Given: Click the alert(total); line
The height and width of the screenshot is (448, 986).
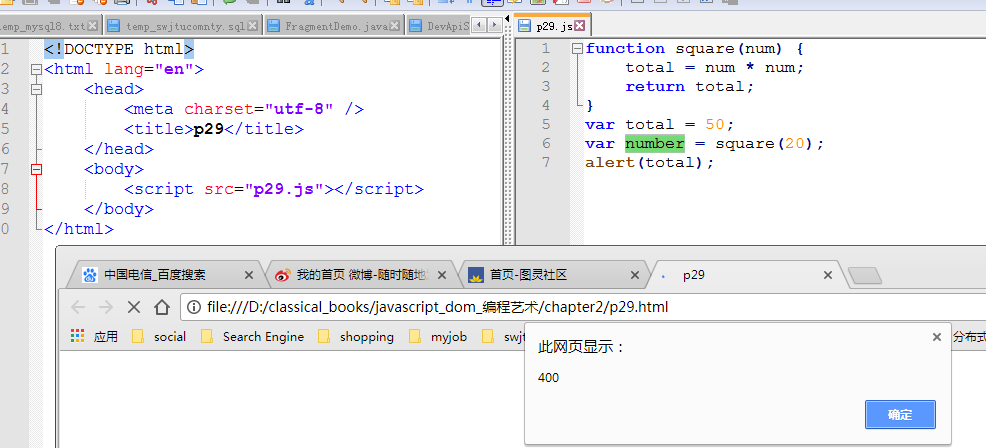Looking at the screenshot, I should [x=650, y=162].
